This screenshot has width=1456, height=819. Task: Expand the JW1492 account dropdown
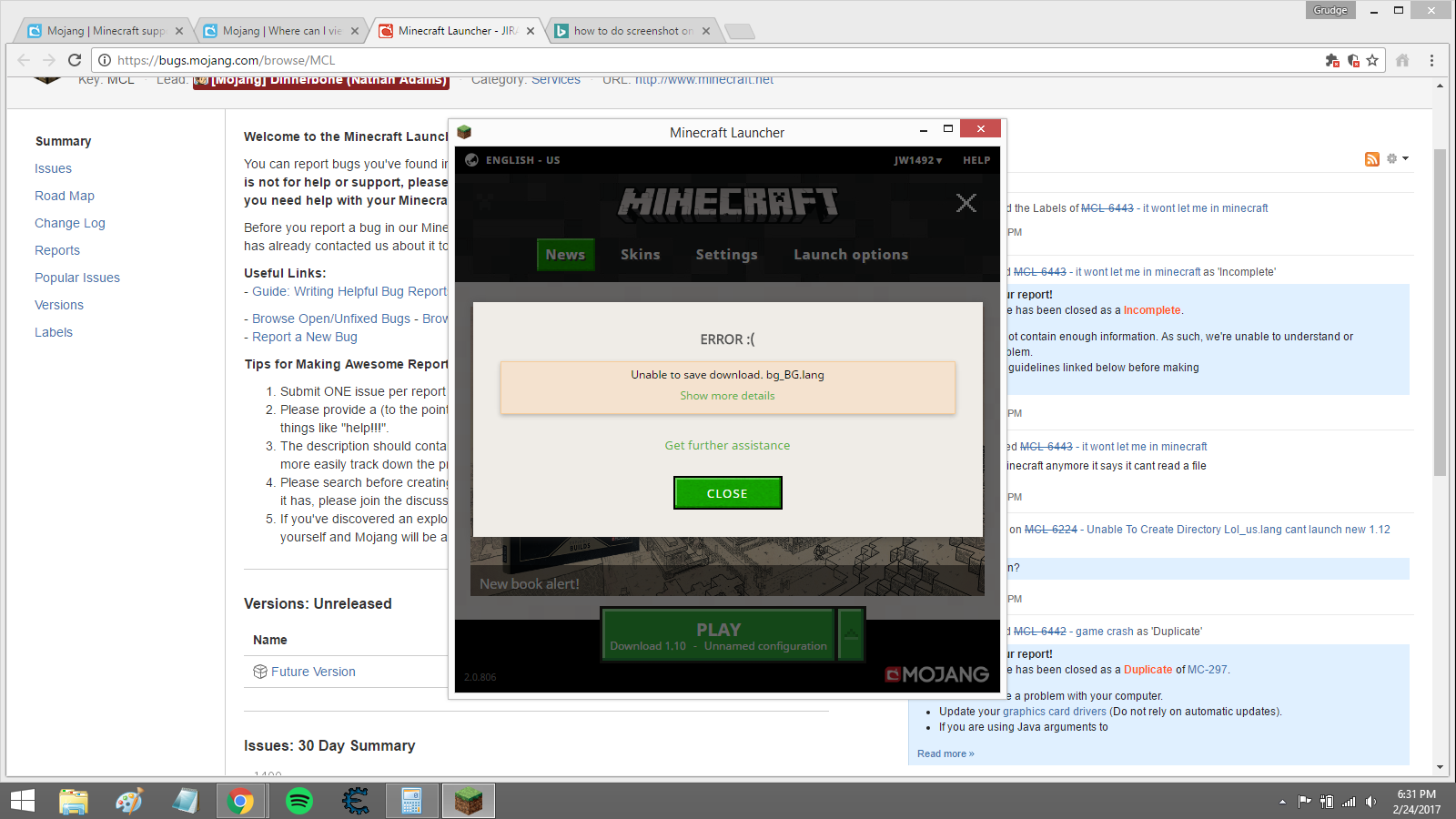click(917, 160)
